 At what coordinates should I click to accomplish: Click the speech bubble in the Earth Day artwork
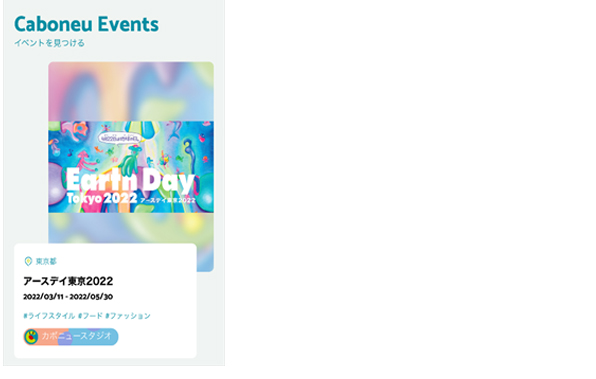(119, 138)
